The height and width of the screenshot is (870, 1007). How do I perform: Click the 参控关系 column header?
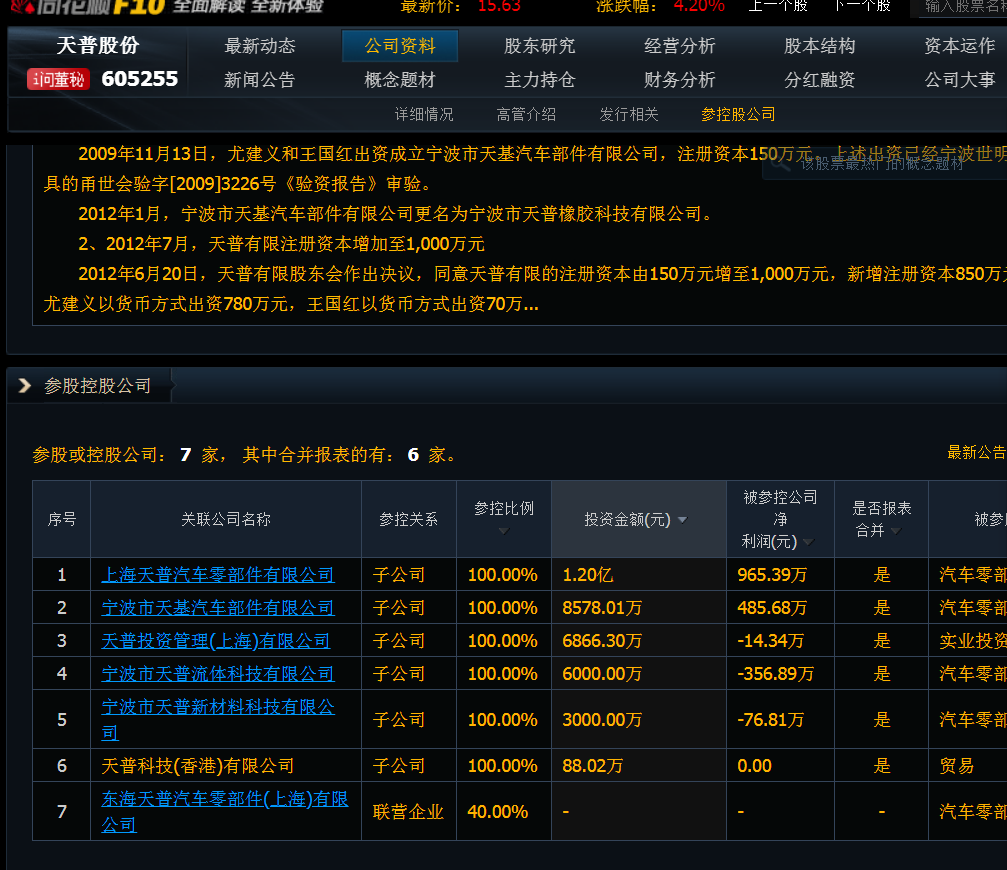408,519
